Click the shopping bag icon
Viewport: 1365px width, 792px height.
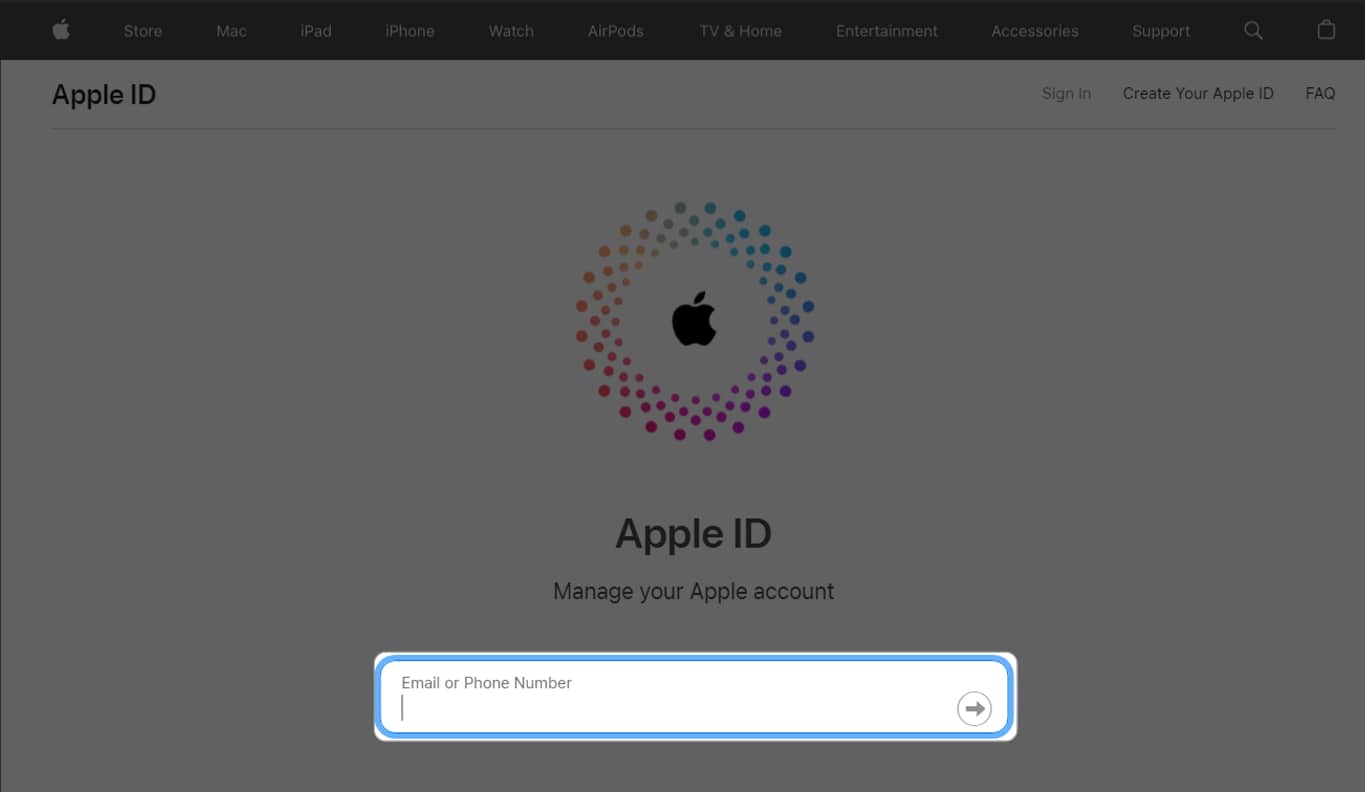pyautogui.click(x=1326, y=30)
